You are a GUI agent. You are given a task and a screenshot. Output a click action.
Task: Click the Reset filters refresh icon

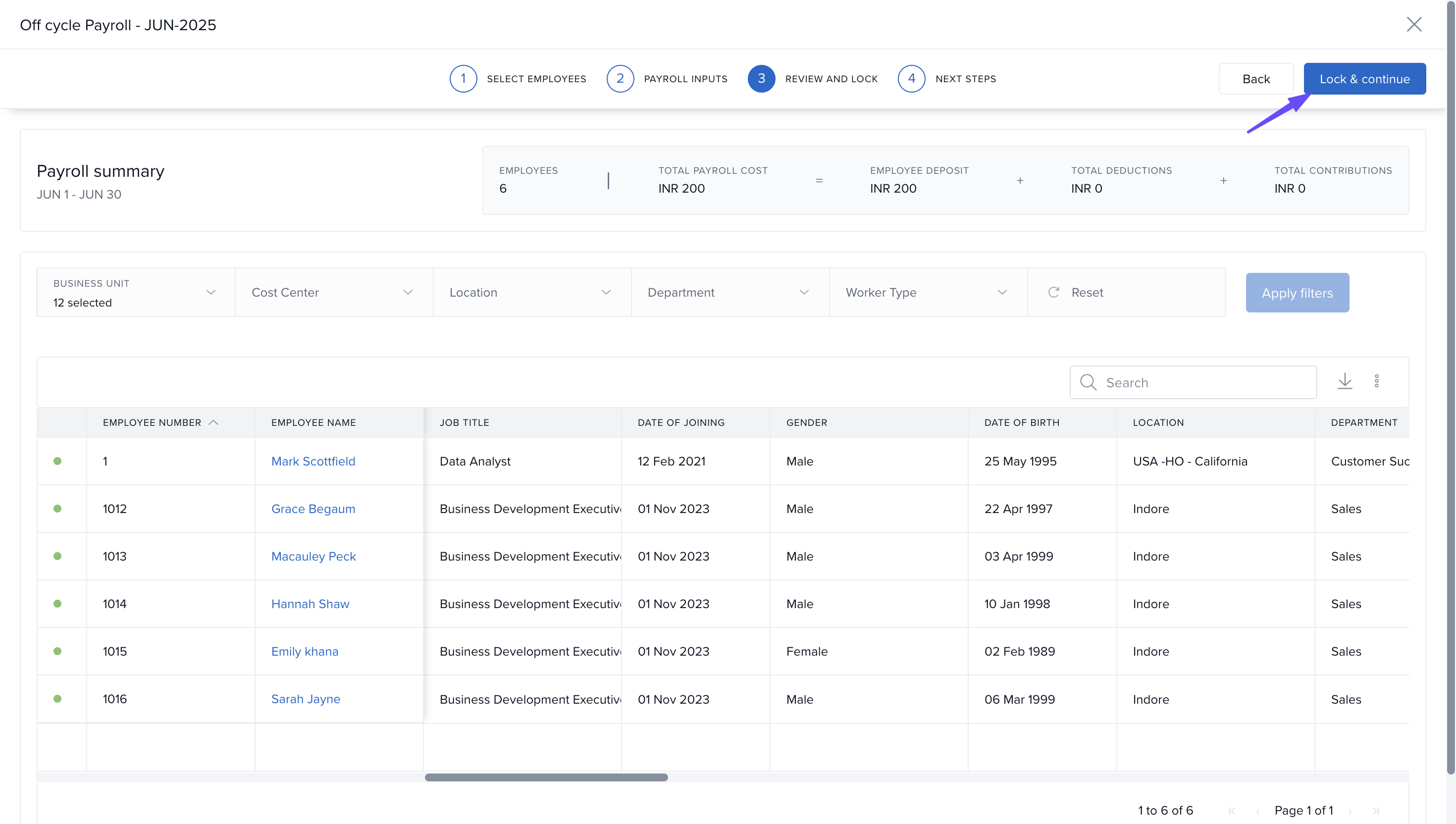point(1053,292)
